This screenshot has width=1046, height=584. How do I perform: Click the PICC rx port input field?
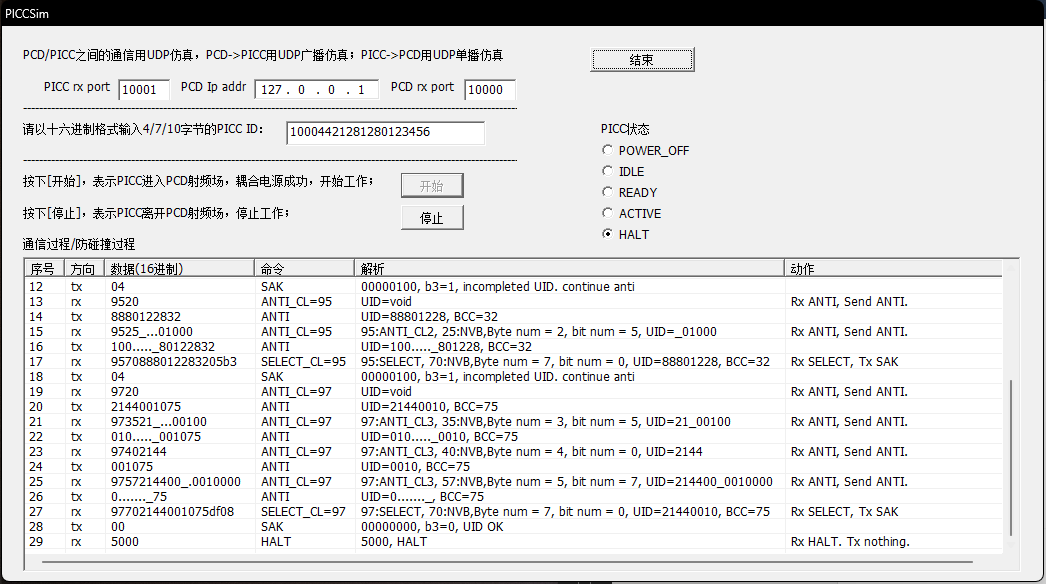[x=143, y=90]
